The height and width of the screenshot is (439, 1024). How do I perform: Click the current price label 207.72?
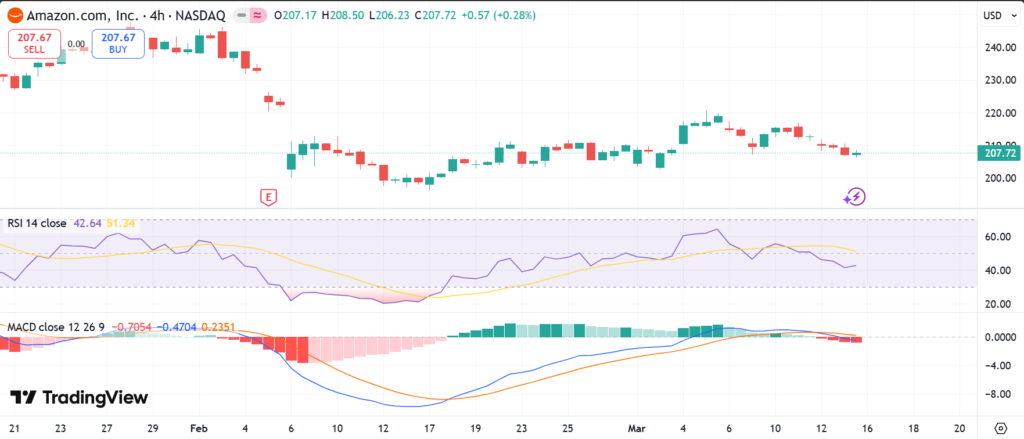click(1000, 153)
